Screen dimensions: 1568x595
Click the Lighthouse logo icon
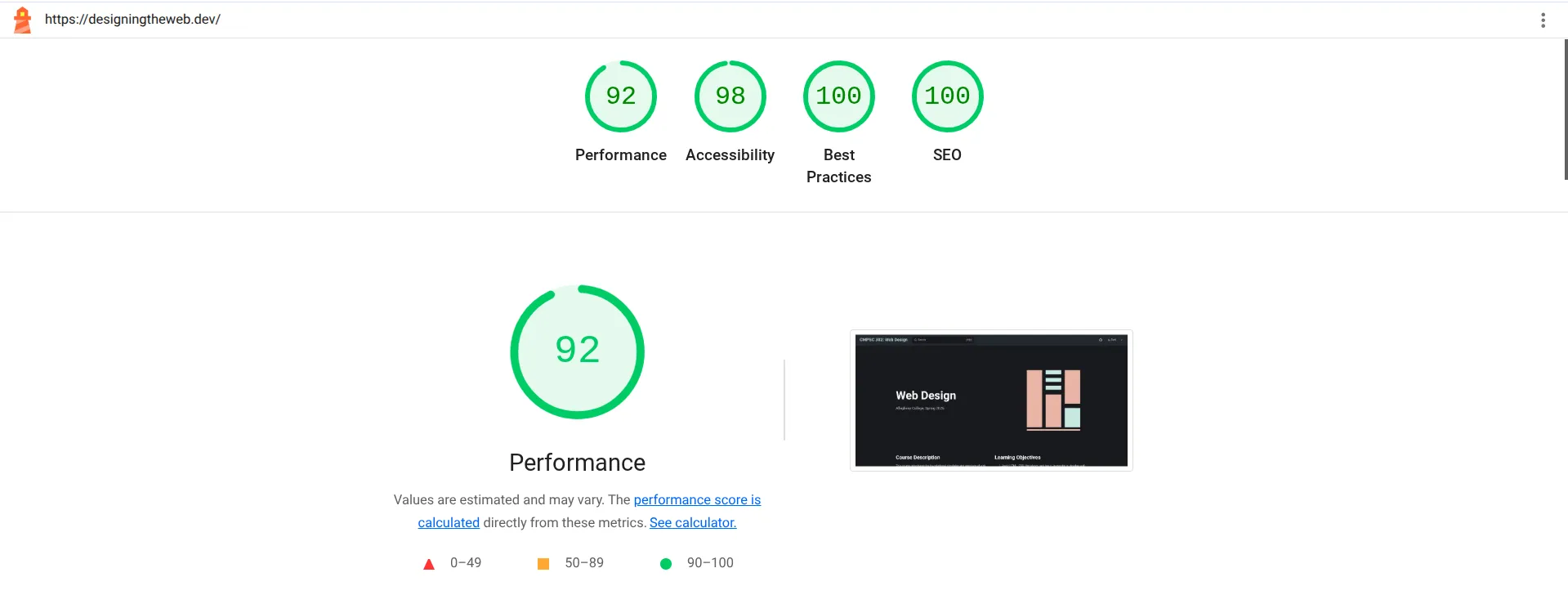23,20
